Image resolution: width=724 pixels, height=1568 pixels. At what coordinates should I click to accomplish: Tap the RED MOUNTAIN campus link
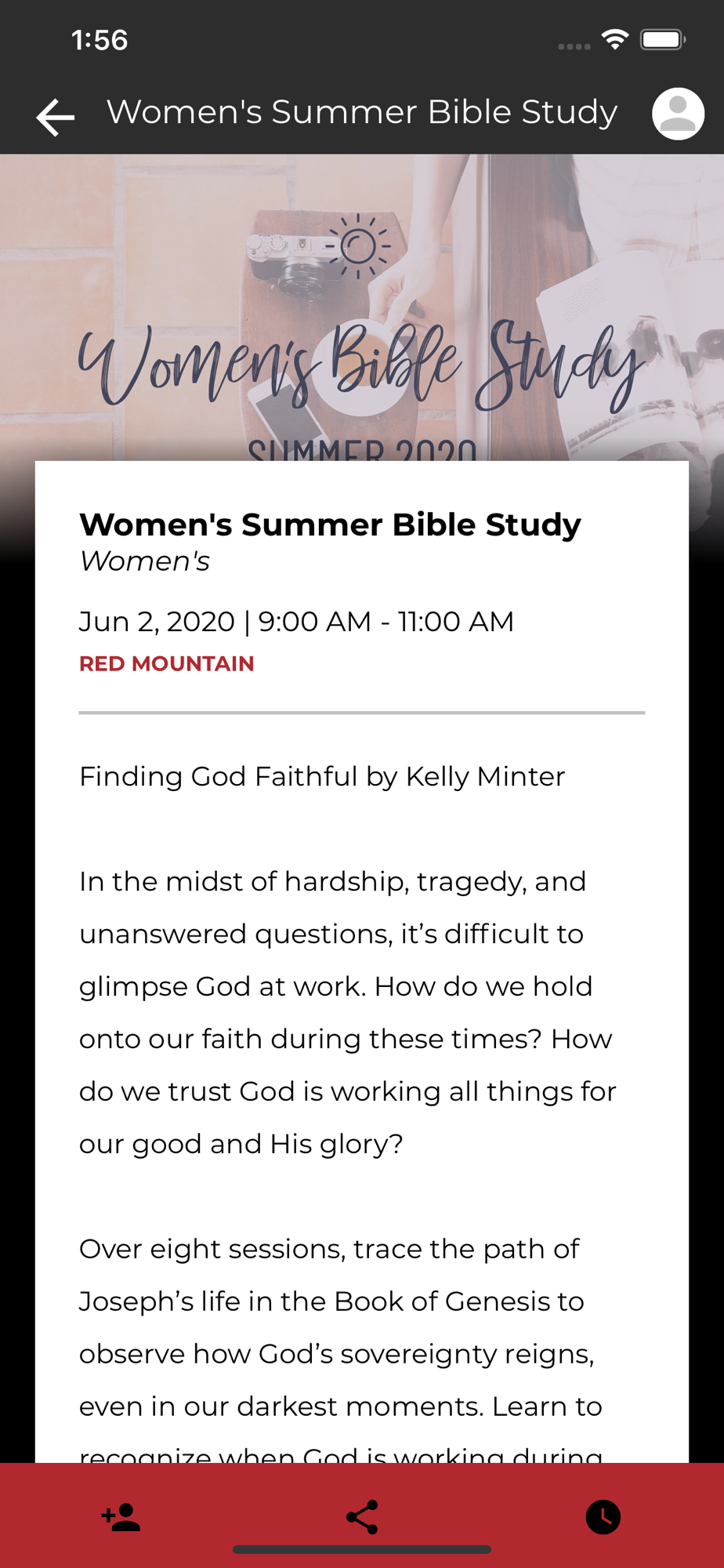(167, 663)
